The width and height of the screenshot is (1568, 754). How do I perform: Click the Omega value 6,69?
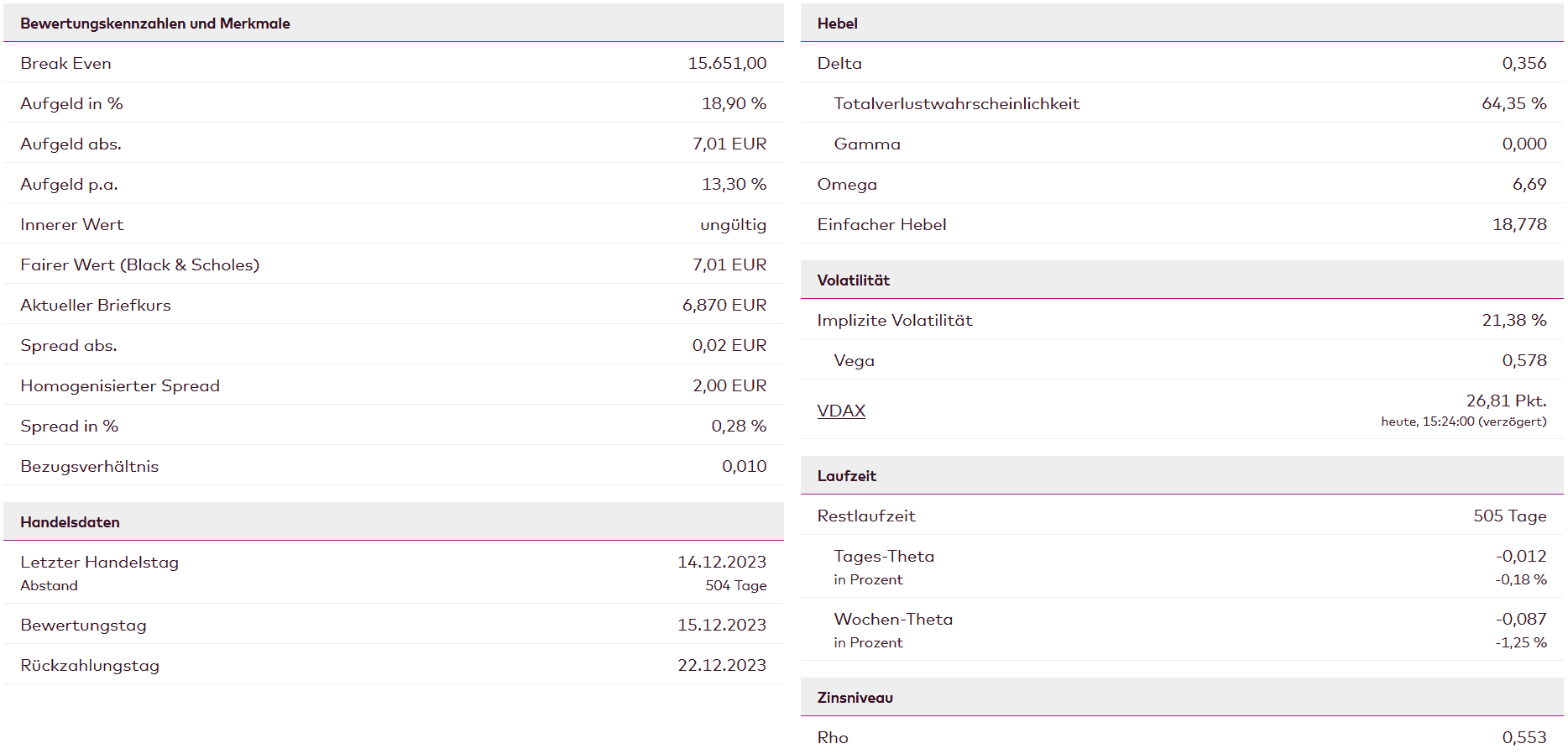point(1529,184)
